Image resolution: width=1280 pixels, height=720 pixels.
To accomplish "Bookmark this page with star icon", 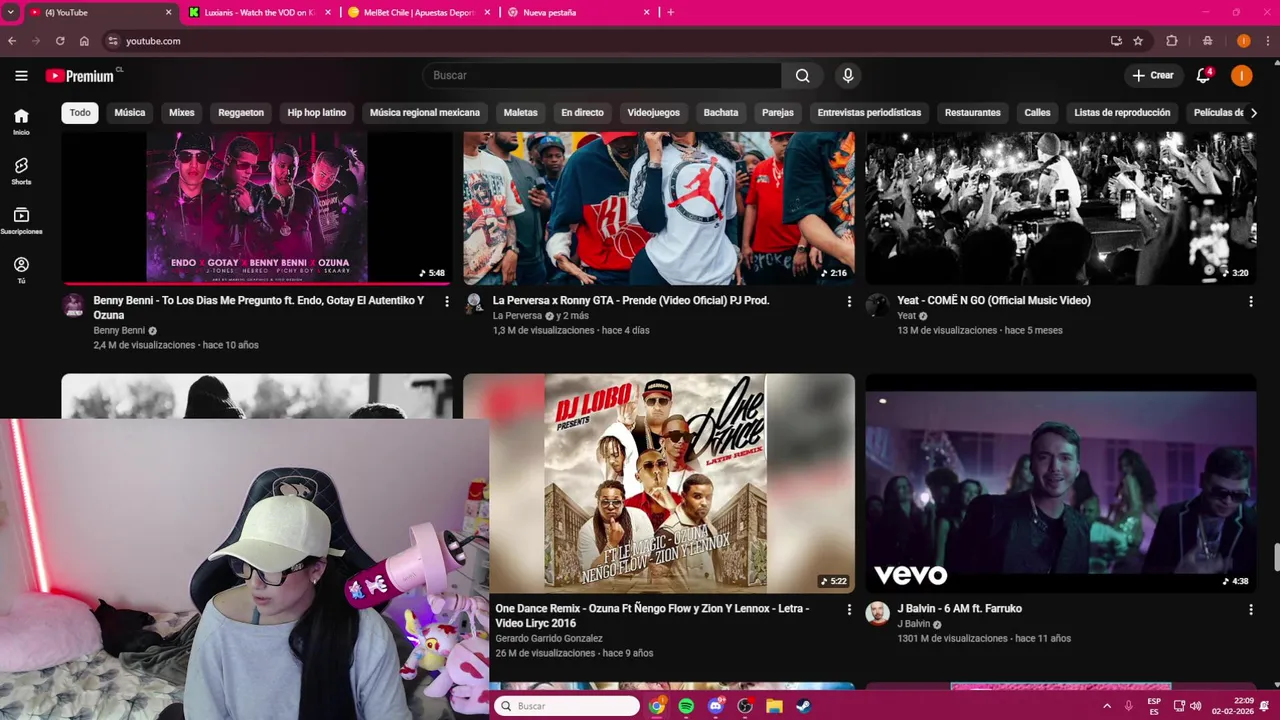I will [1138, 41].
